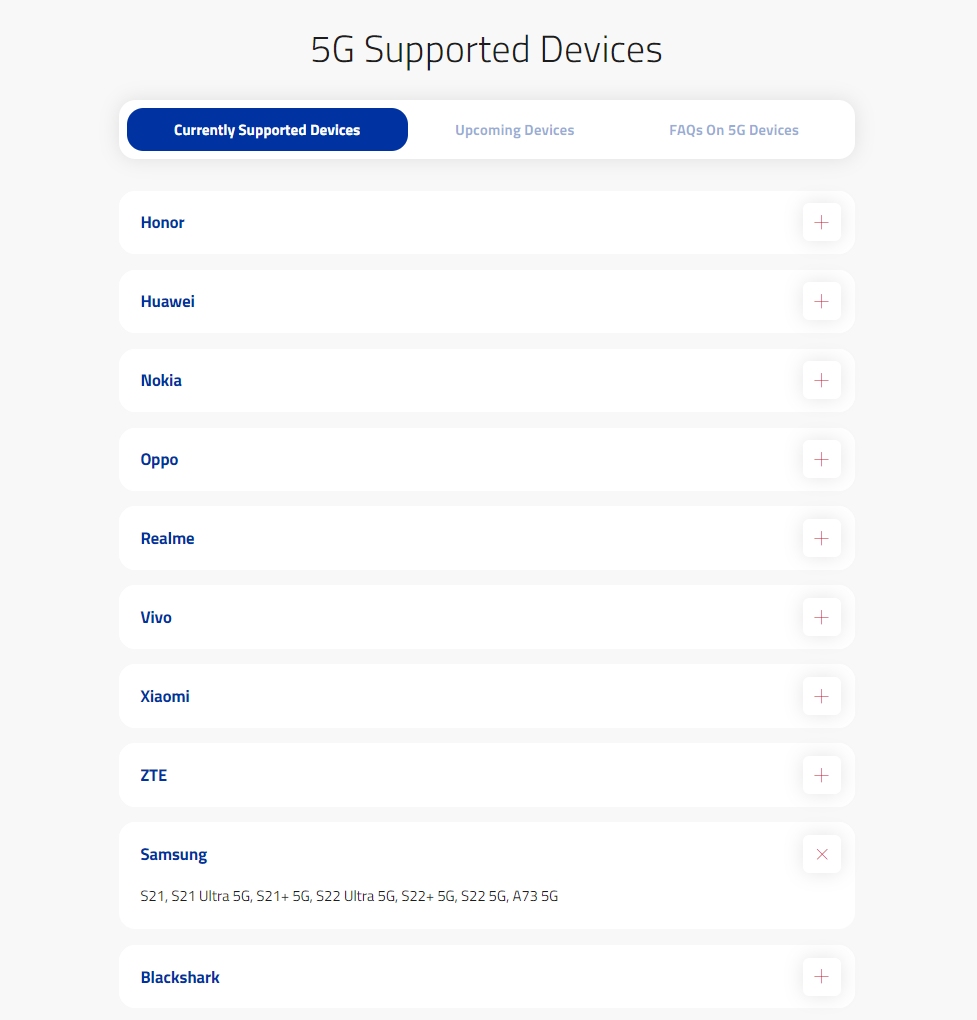Switch to Upcoming Devices tab
The image size is (977, 1020).
click(x=514, y=130)
